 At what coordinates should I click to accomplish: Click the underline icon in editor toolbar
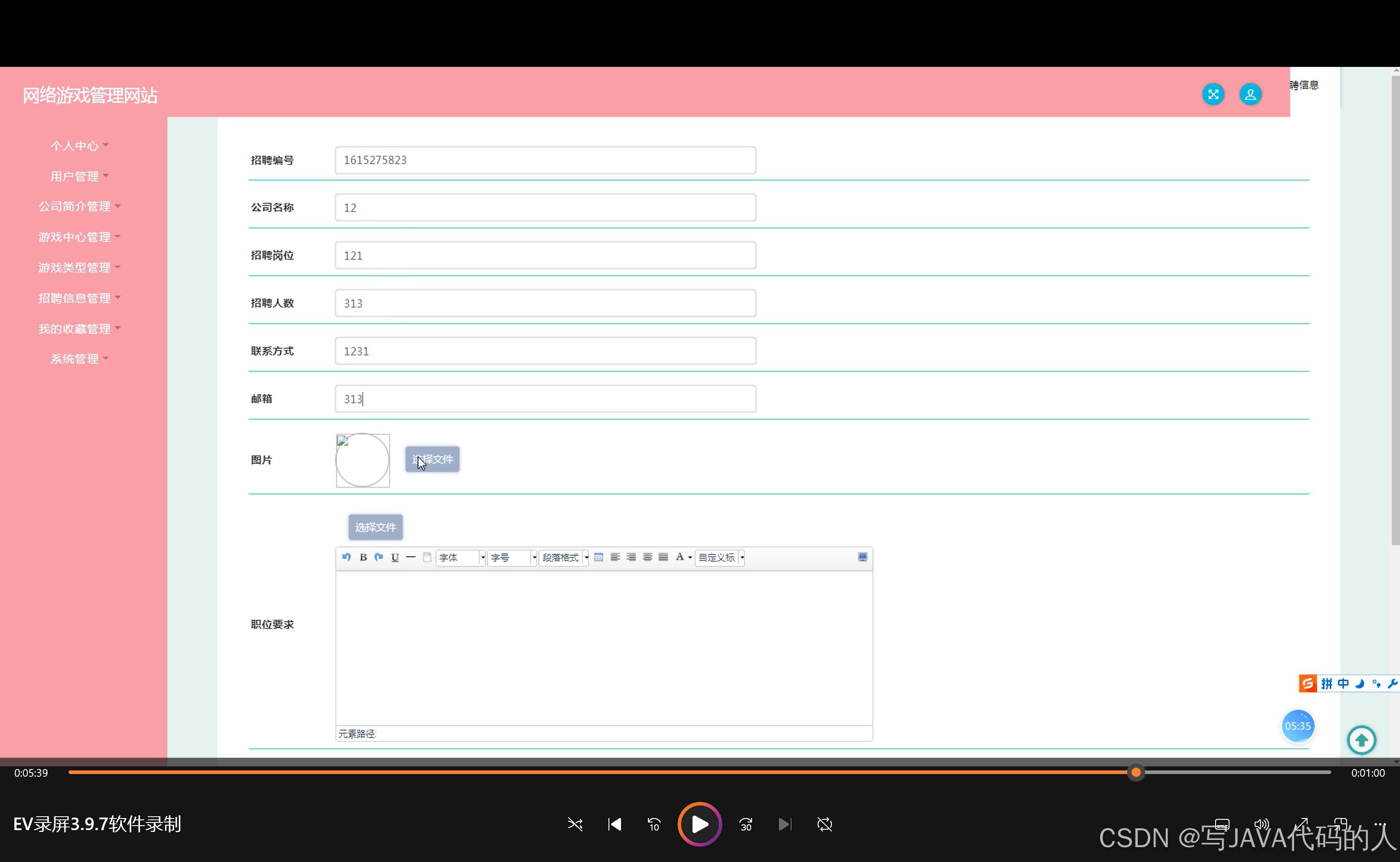coord(395,558)
